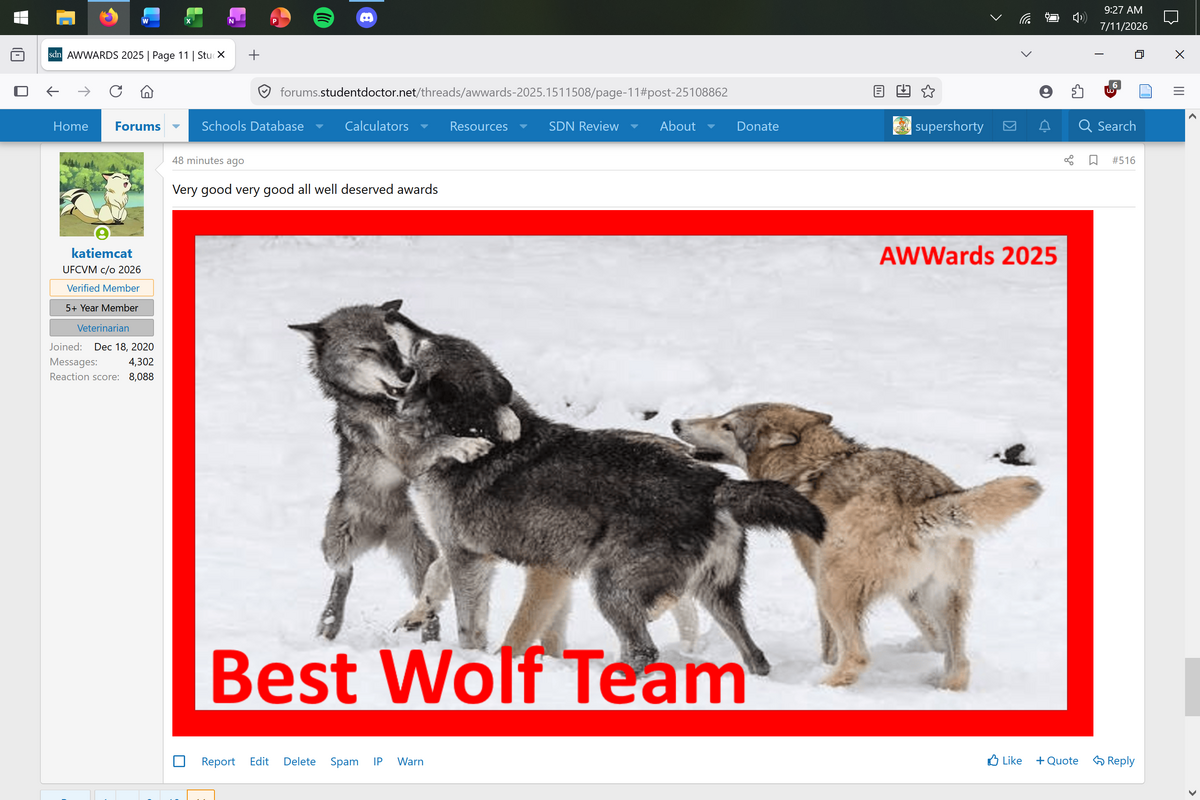The width and height of the screenshot is (1200, 800).
Task: List all open tabs
Action: coord(1025,54)
